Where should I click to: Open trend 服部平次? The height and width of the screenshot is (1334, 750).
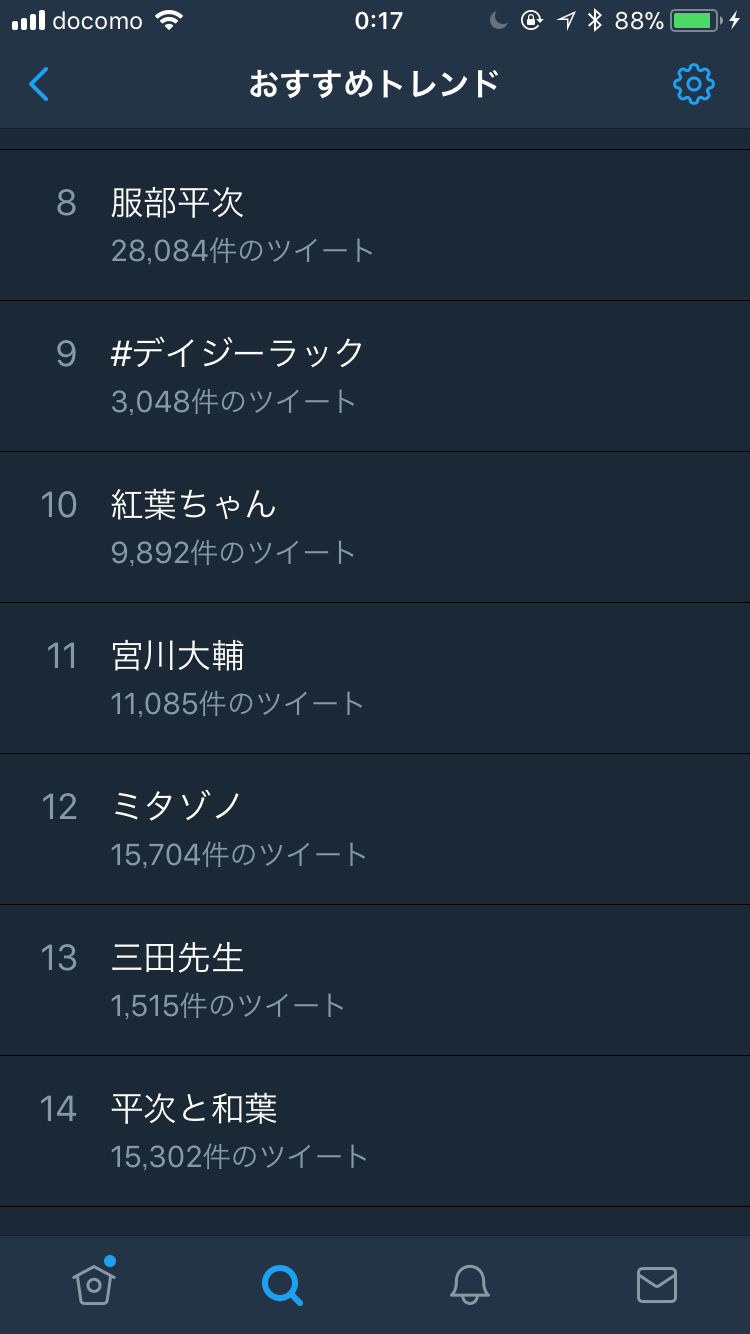point(178,204)
